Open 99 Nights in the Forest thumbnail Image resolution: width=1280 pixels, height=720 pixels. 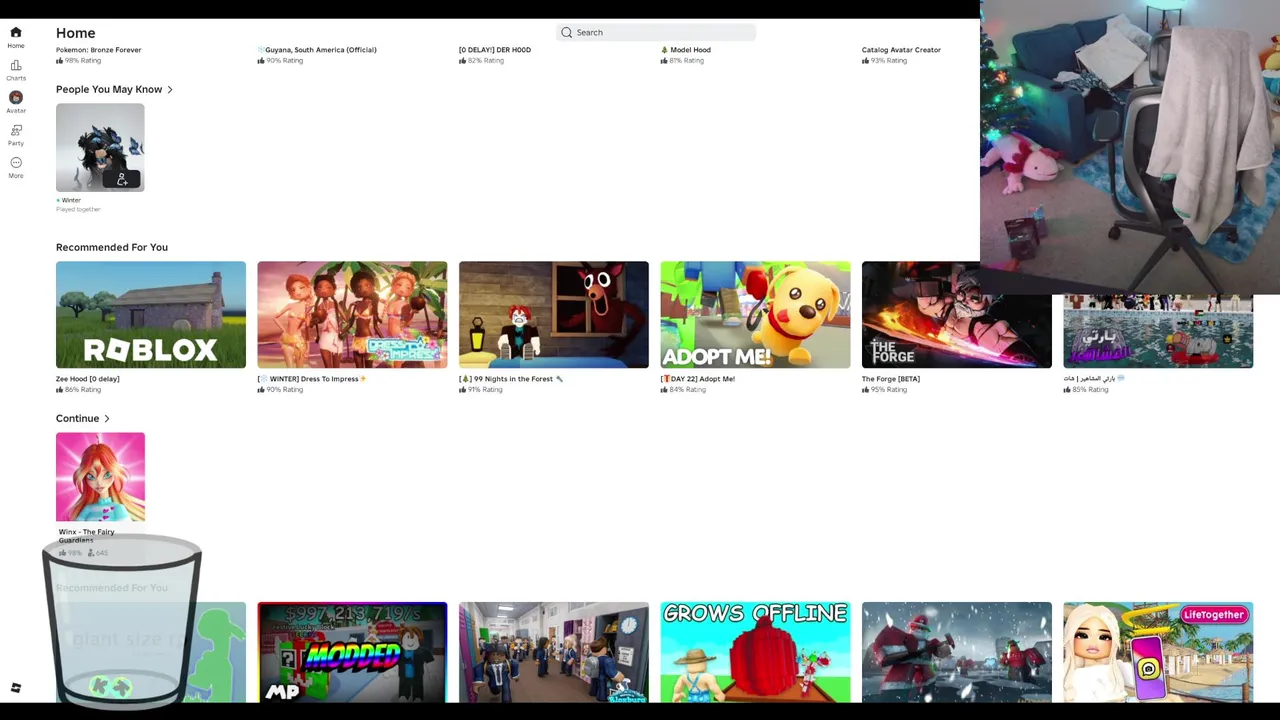(554, 315)
